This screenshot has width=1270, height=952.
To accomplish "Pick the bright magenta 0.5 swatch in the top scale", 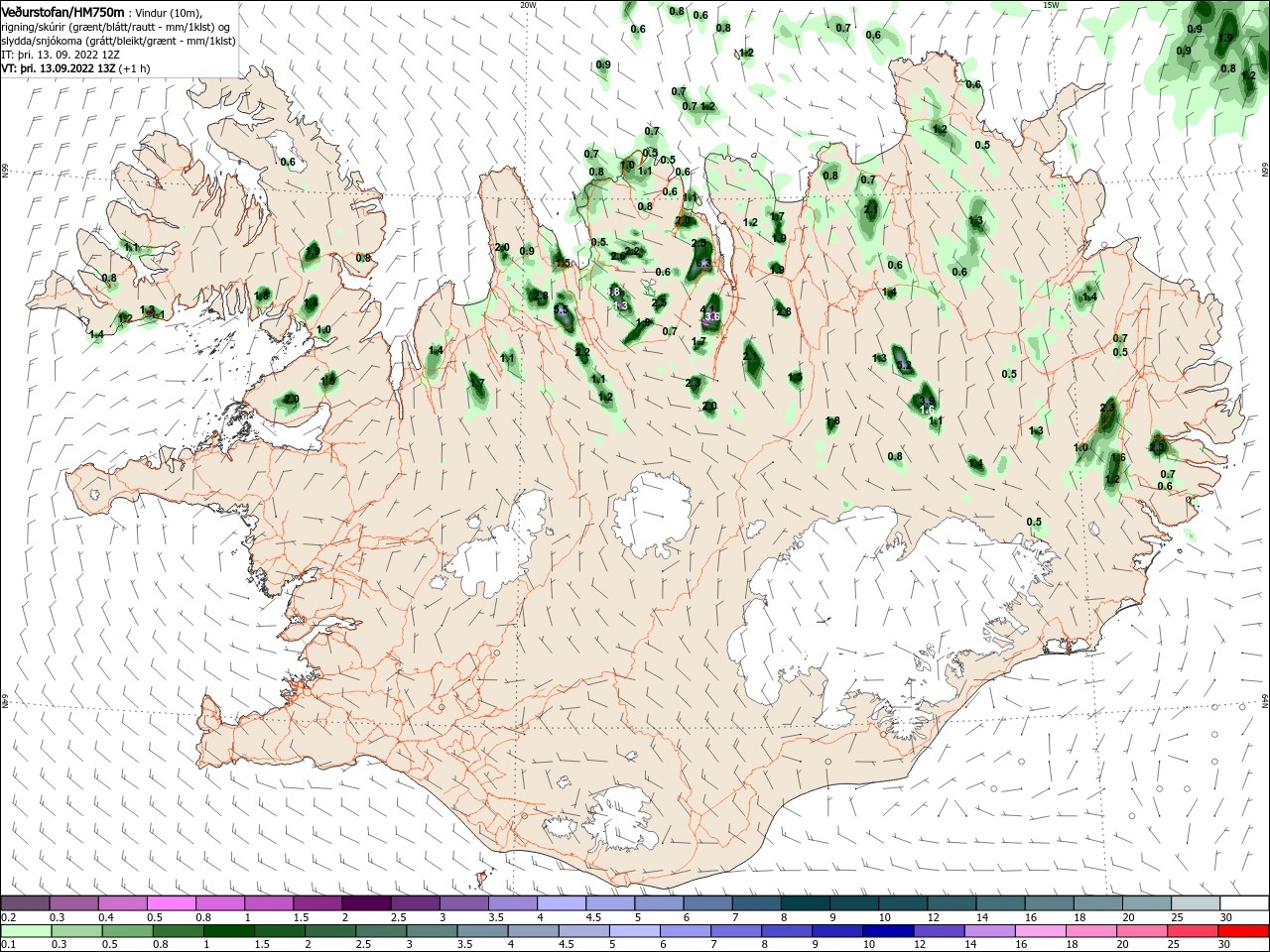I will [x=171, y=902].
